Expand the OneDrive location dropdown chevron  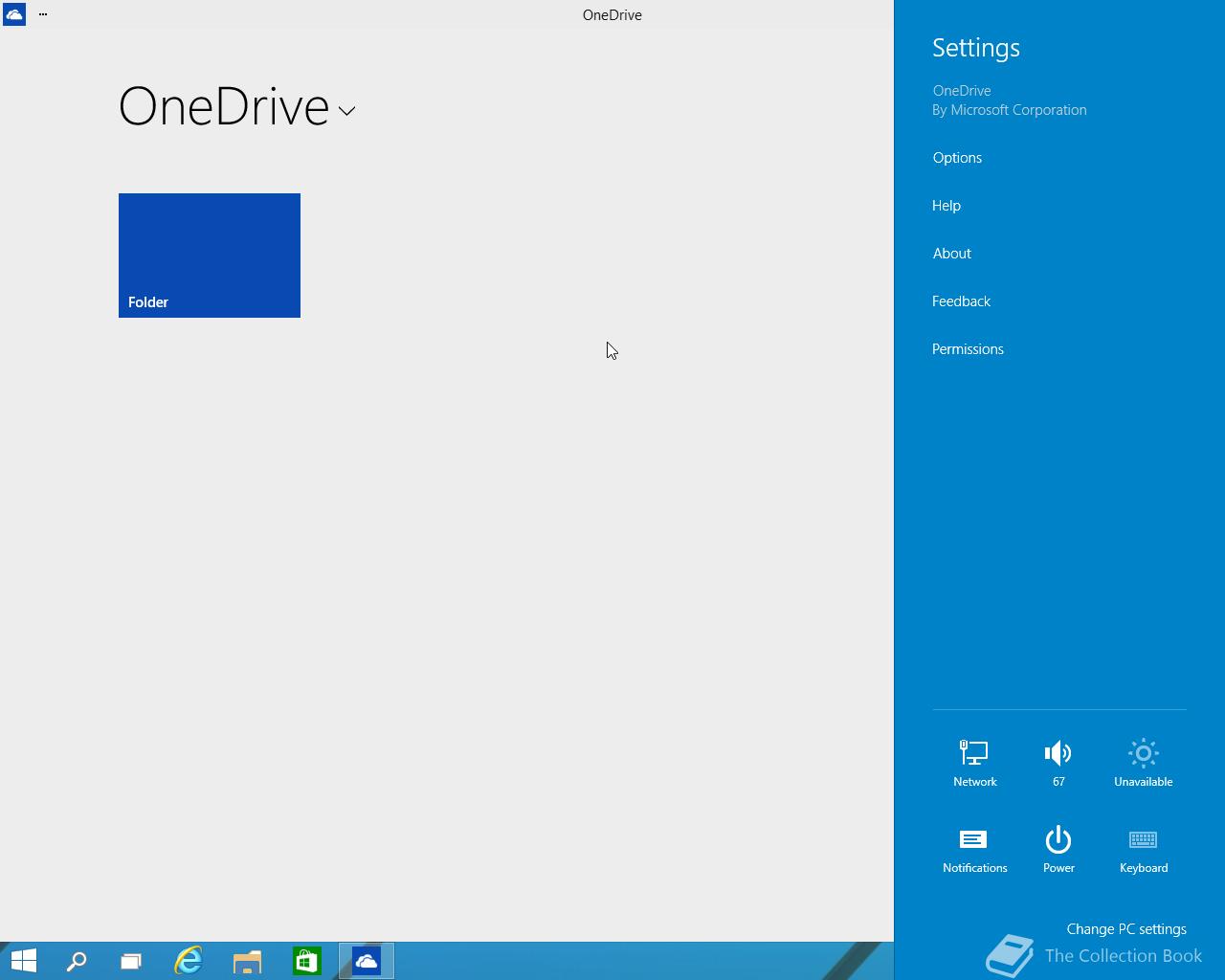[x=346, y=111]
